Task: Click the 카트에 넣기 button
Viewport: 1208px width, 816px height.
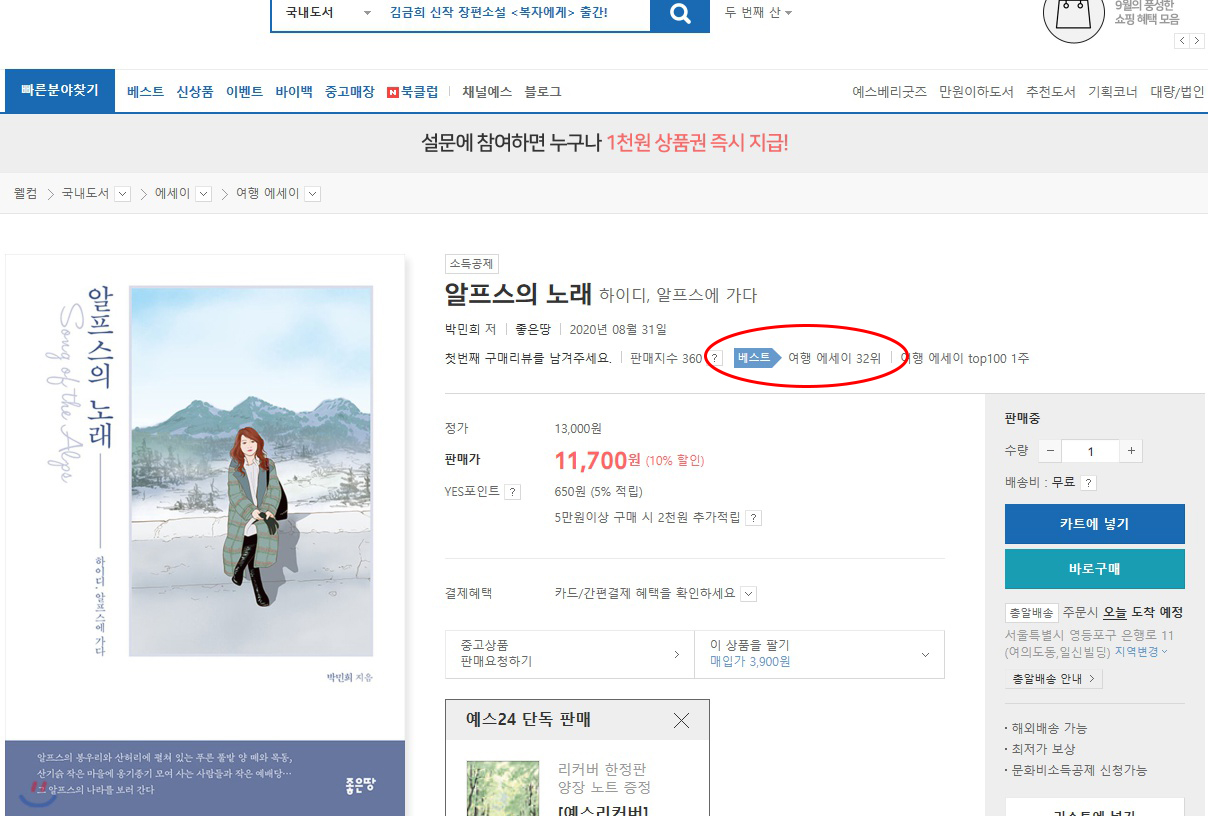Action: (1095, 524)
